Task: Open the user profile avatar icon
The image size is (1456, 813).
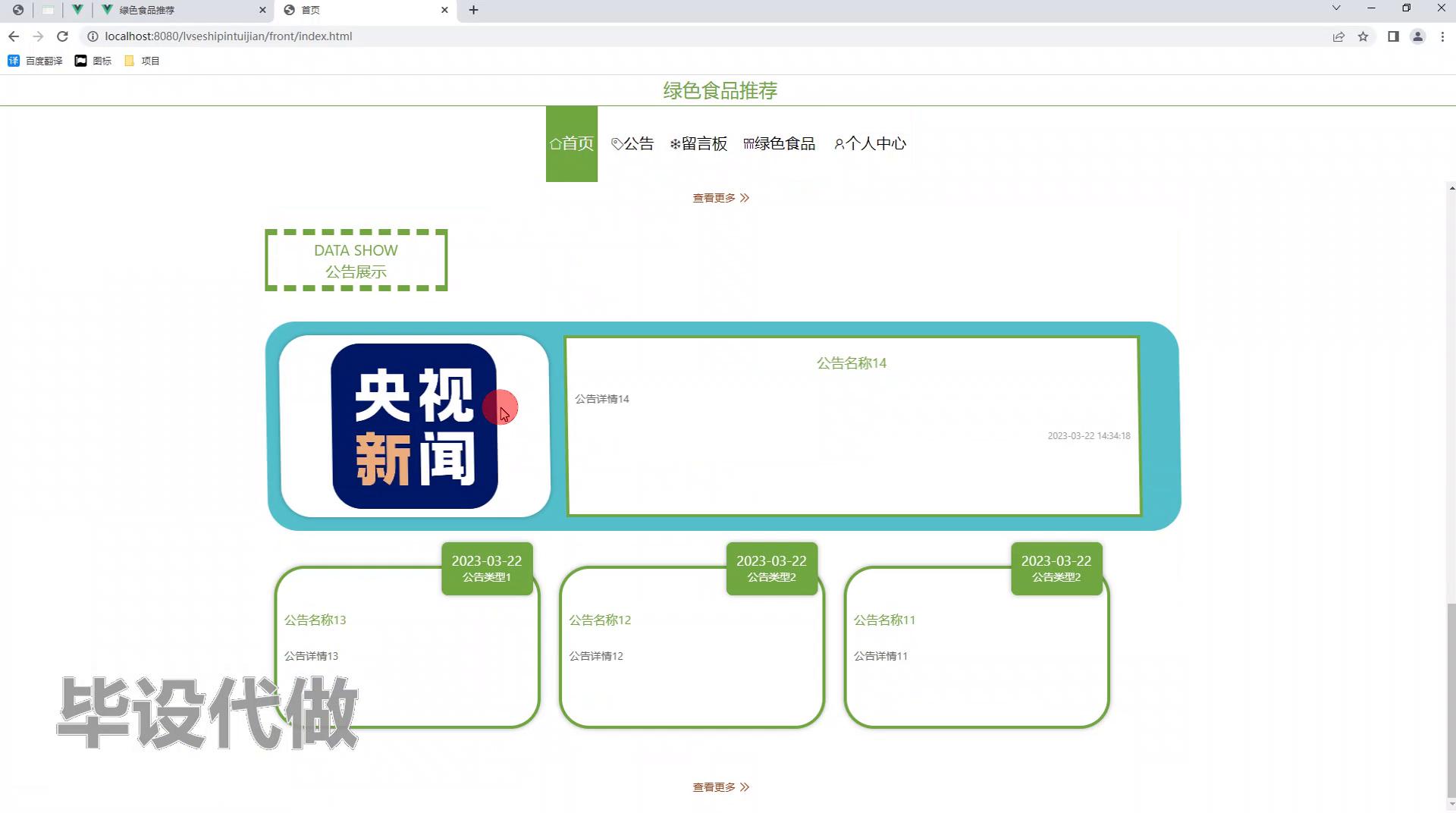Action: pos(1417,36)
